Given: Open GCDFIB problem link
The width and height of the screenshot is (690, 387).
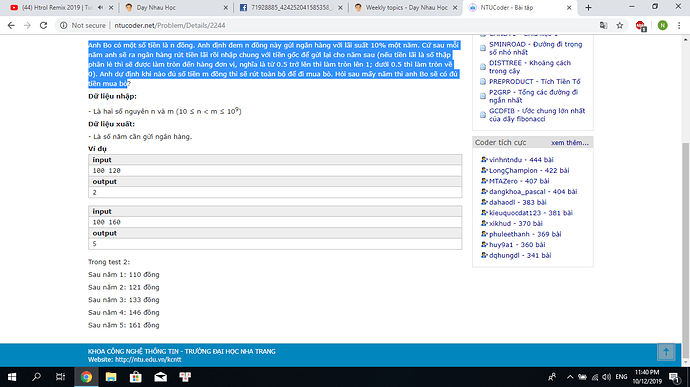Looking at the screenshot, I should coord(537,115).
